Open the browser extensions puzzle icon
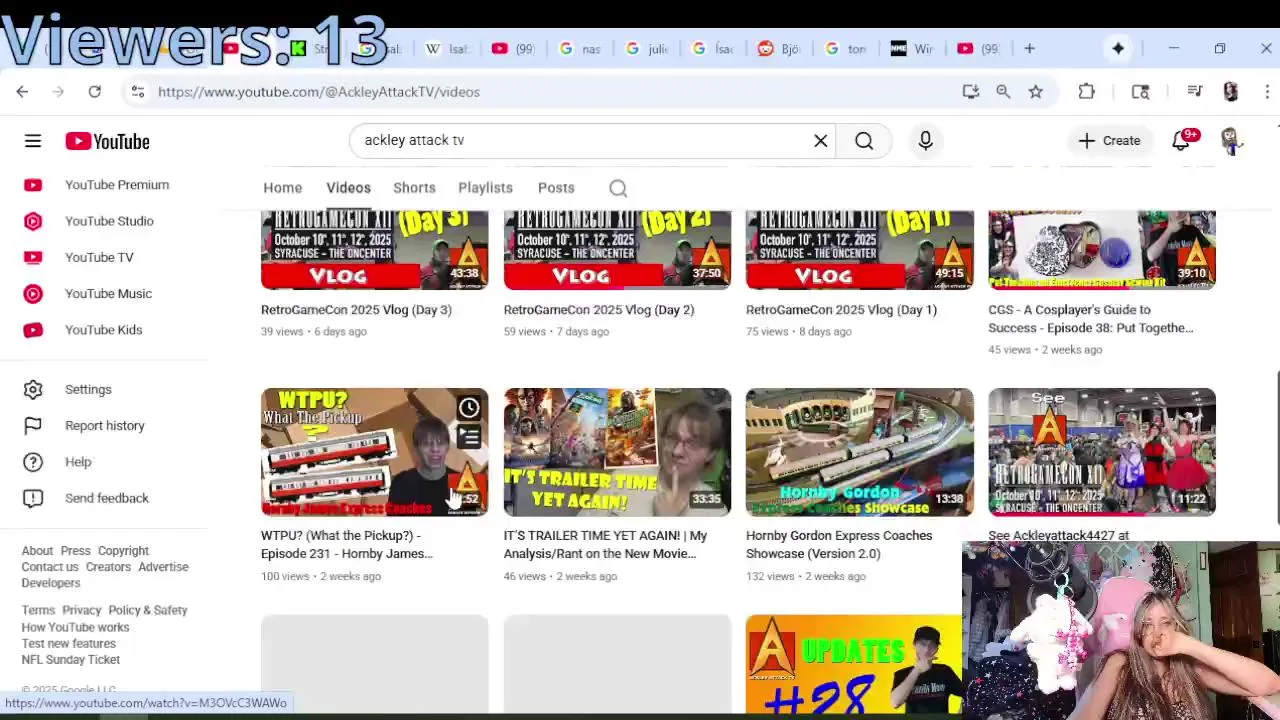 point(1087,91)
